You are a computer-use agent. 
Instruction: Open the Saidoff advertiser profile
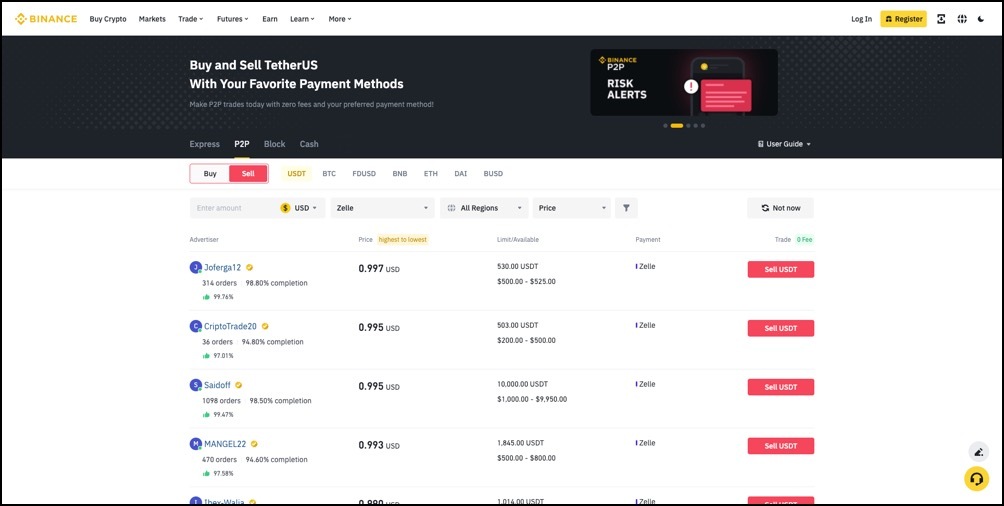pyautogui.click(x=217, y=385)
